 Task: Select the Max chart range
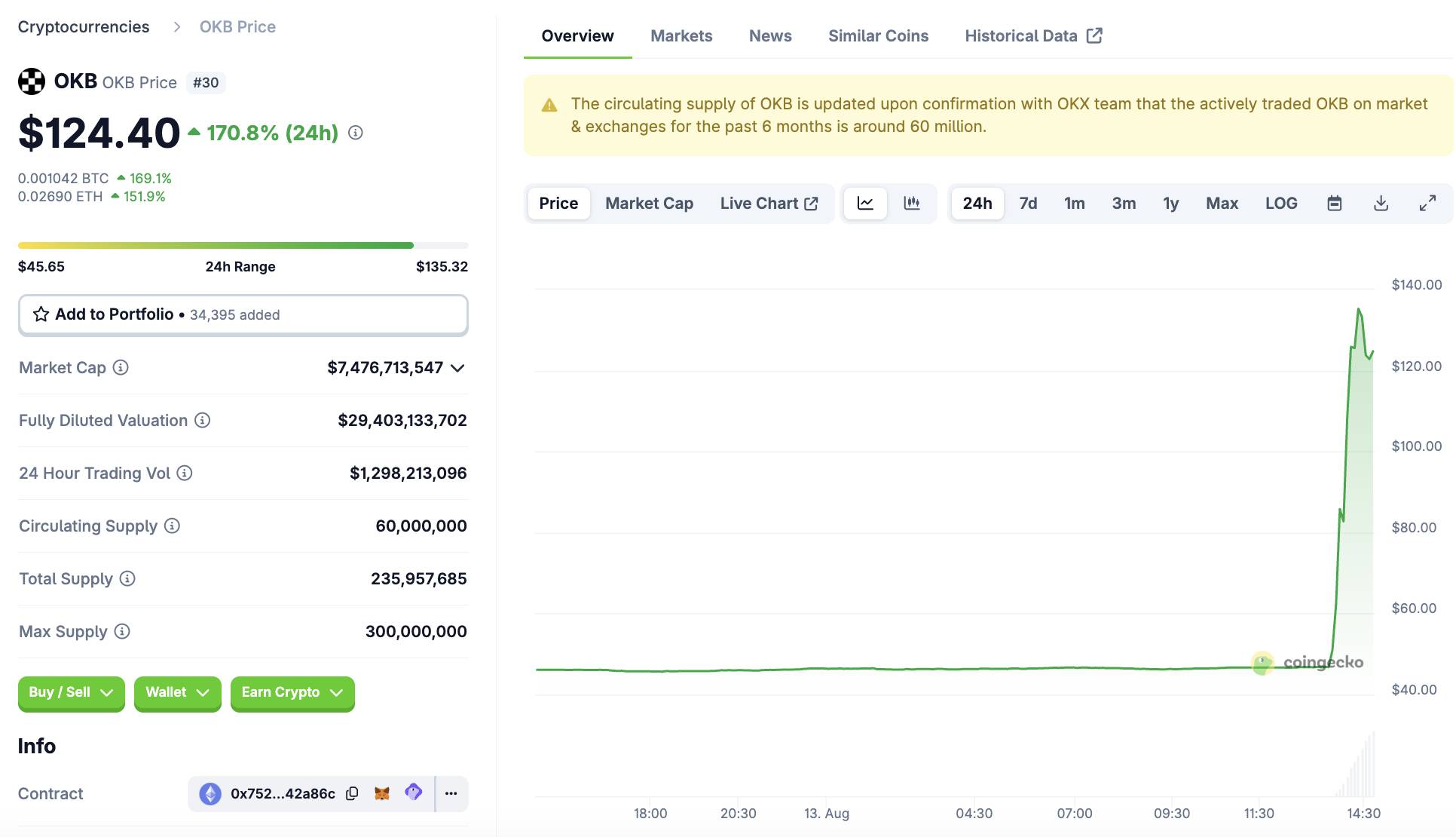1222,204
